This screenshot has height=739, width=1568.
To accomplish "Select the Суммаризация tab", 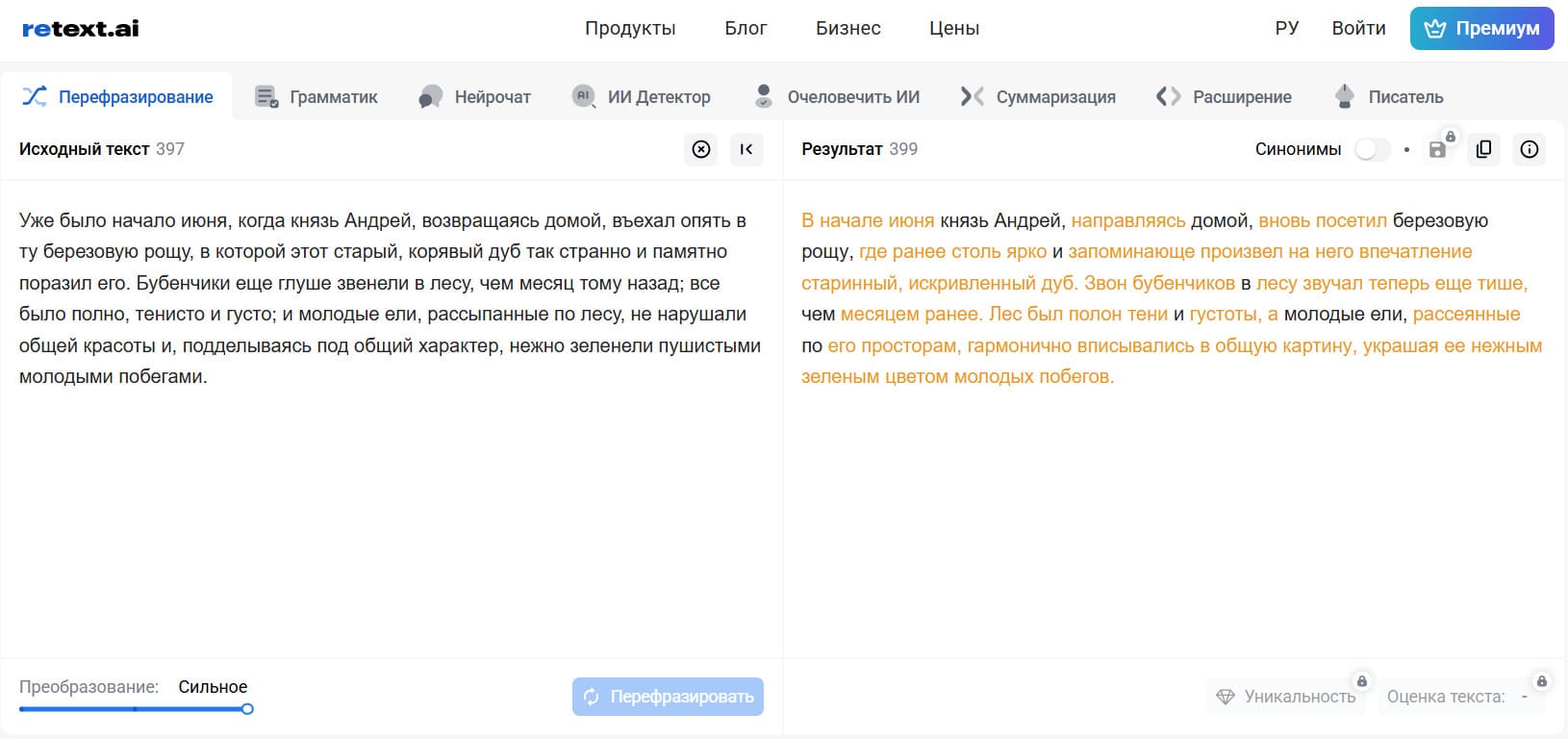I will pos(1038,96).
